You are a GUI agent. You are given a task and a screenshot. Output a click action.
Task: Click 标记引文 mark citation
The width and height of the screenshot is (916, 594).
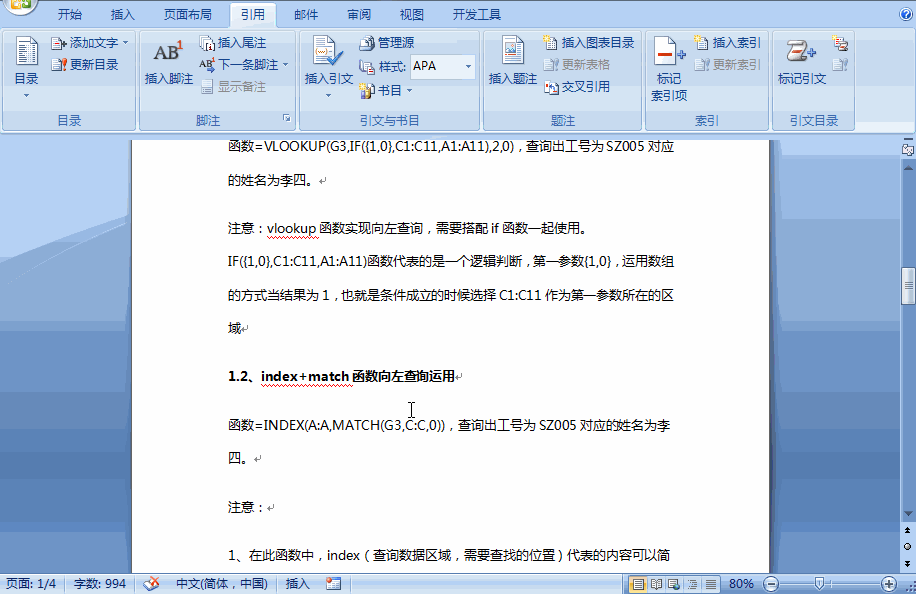point(802,61)
